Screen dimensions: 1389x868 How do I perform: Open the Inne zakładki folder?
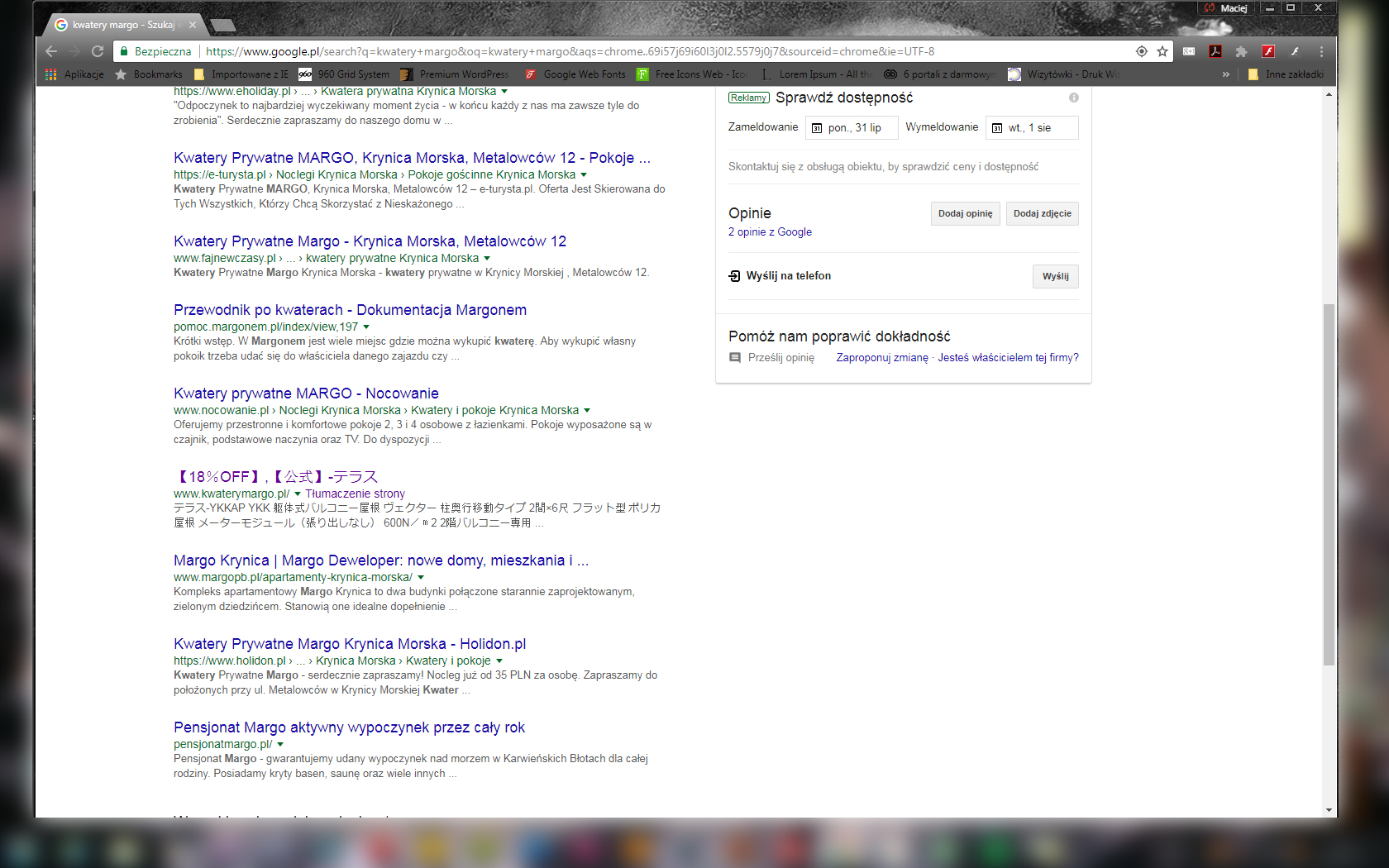[x=1286, y=74]
